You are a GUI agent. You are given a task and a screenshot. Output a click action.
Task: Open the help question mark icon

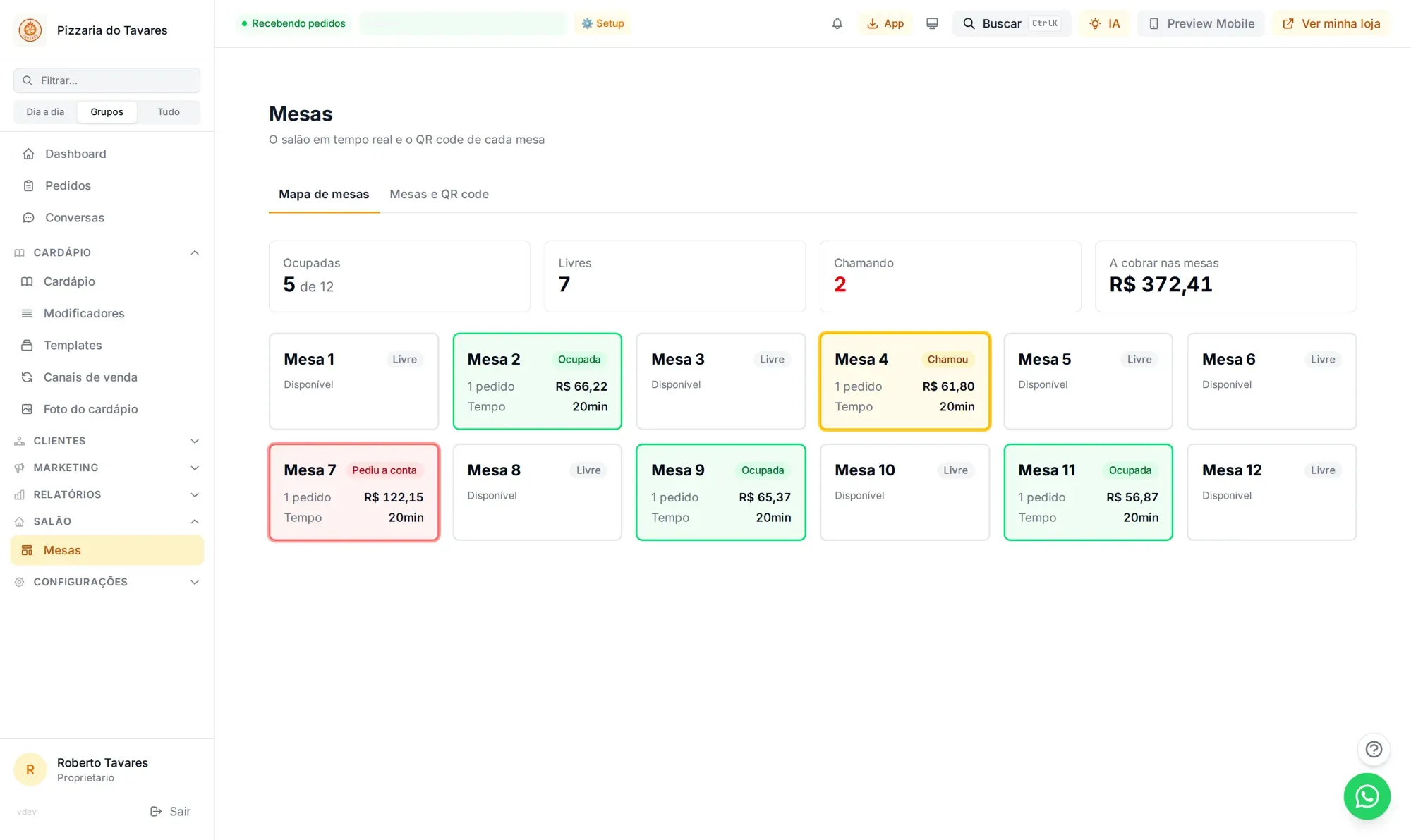click(x=1374, y=749)
